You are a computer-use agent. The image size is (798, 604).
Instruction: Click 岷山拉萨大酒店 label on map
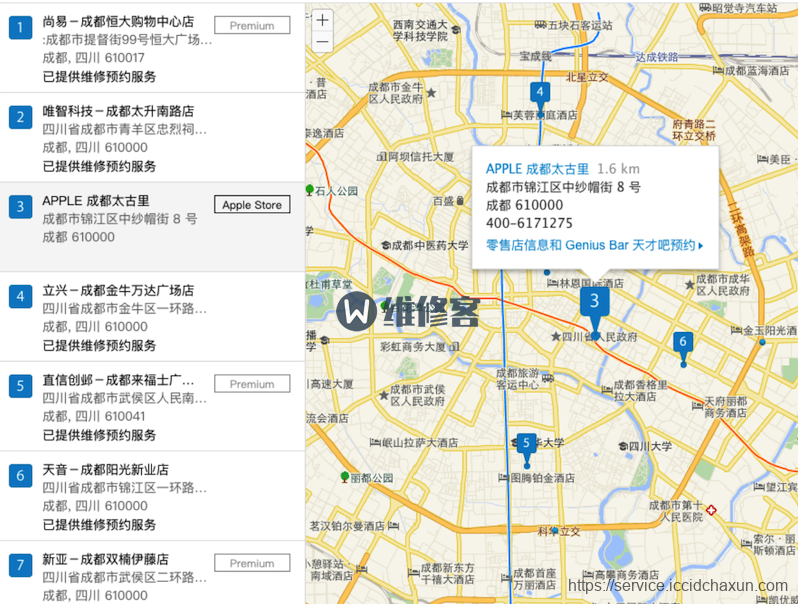pyautogui.click(x=420, y=442)
